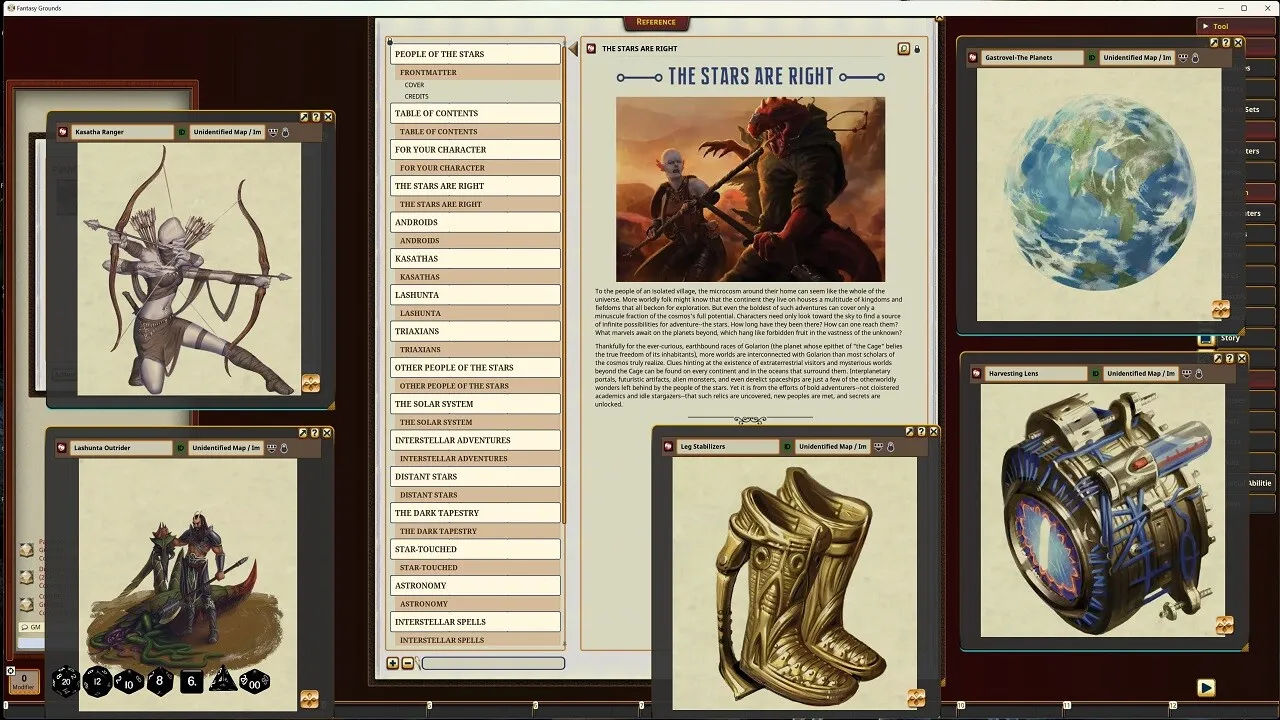The width and height of the screenshot is (1280, 720).
Task: Open the Cover page entry
Action: click(414, 85)
